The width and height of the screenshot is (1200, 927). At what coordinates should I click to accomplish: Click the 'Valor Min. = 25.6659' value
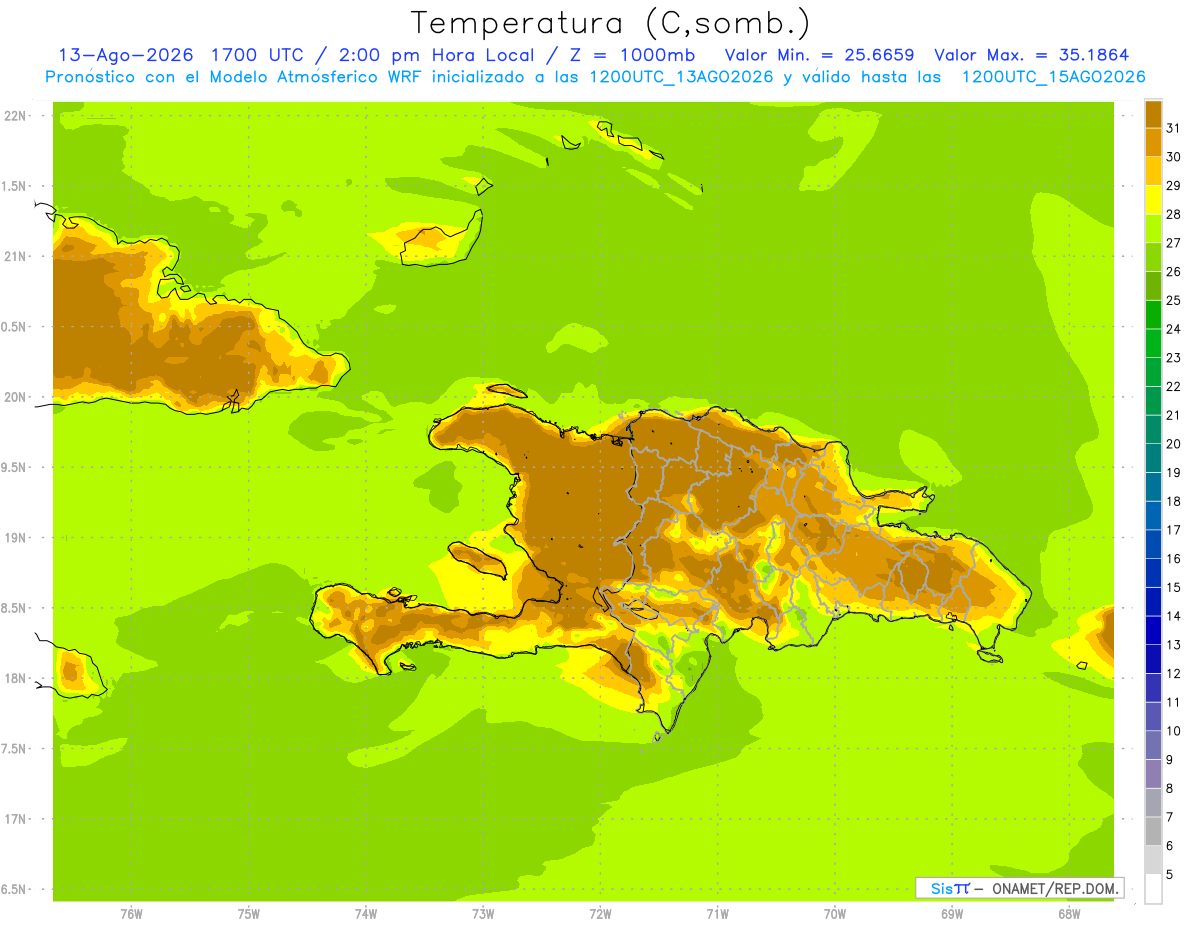pyautogui.click(x=819, y=55)
